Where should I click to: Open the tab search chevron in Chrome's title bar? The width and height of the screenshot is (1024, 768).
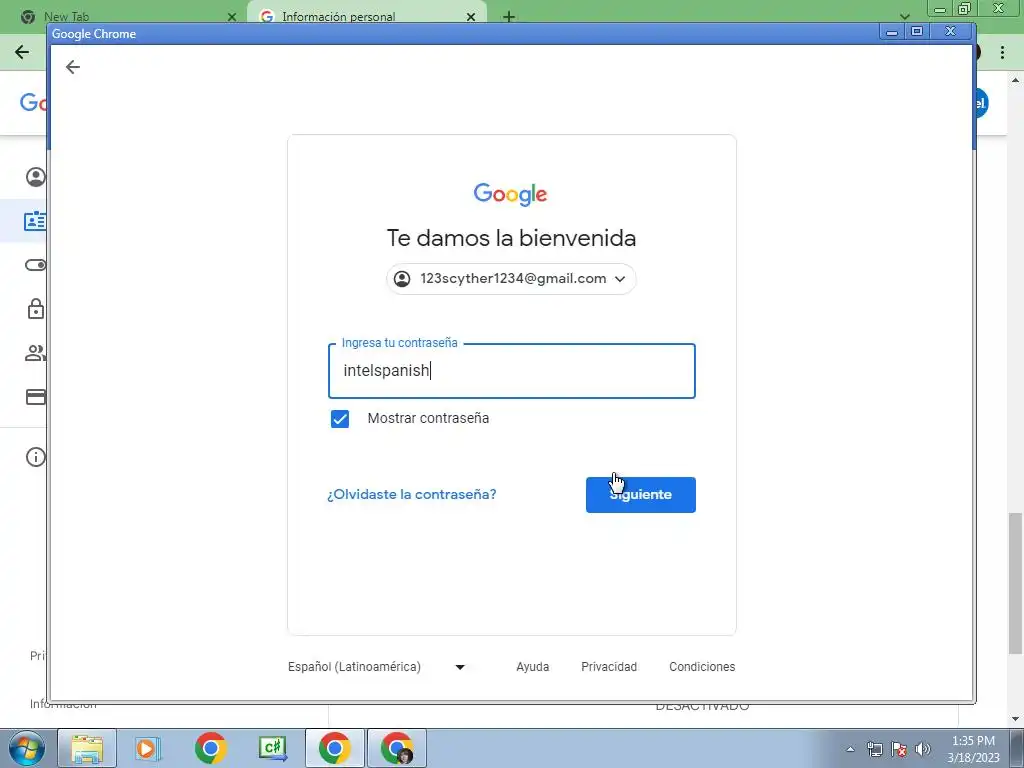(x=904, y=16)
